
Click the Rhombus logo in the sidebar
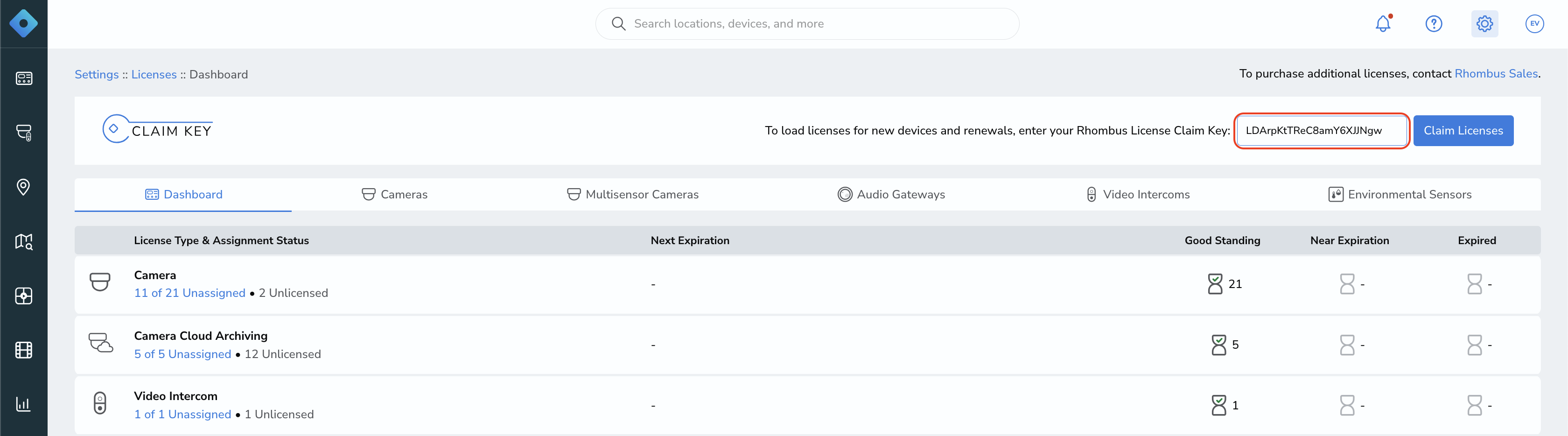tap(24, 24)
